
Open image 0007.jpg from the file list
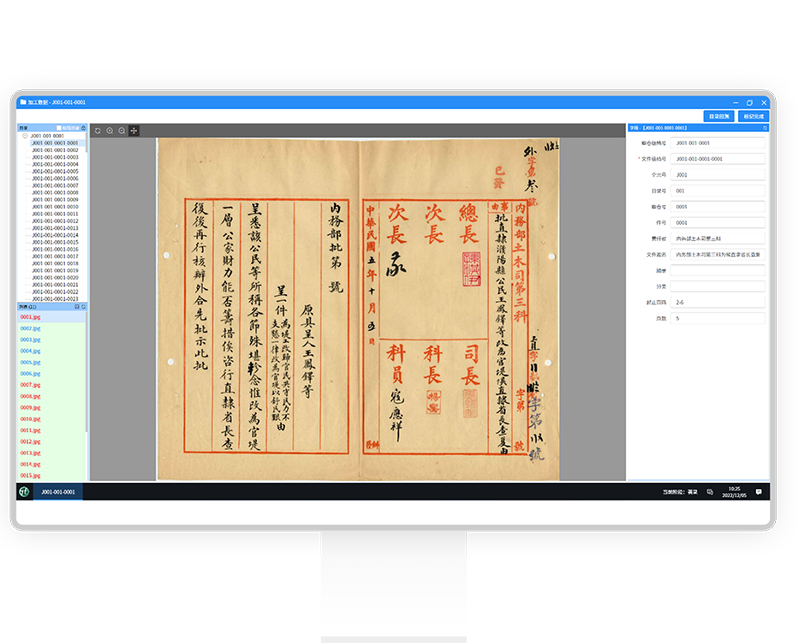point(30,385)
